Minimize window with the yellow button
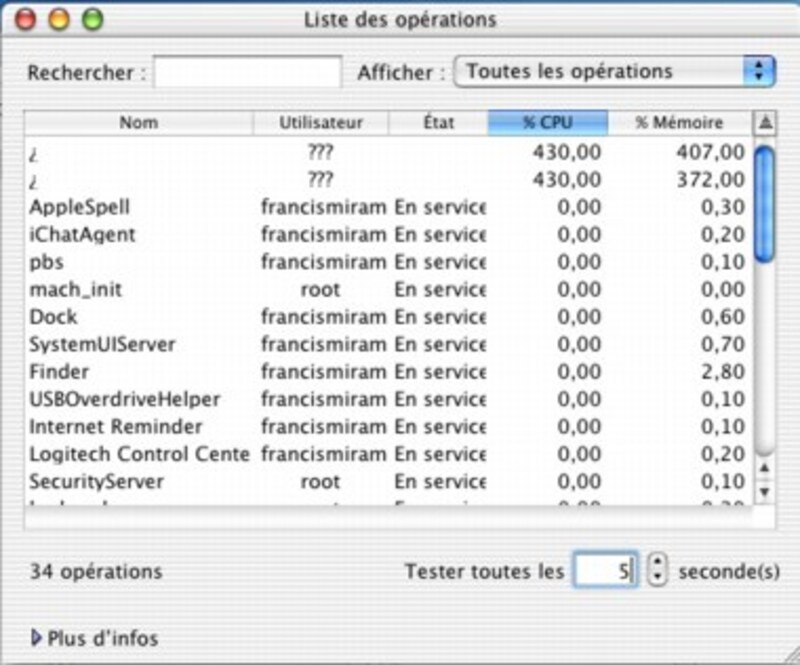 pos(59,19)
